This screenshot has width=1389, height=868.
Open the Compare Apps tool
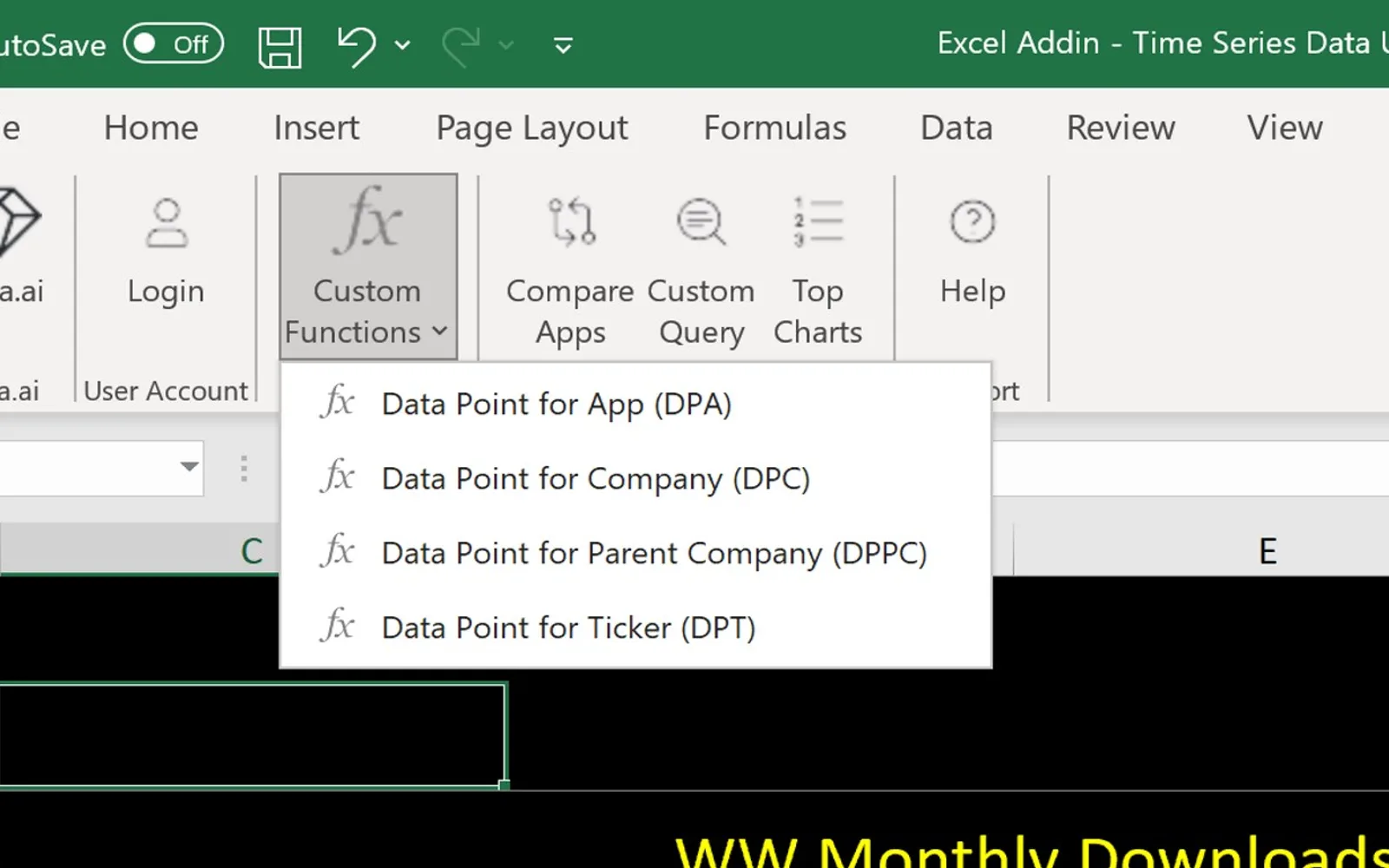point(570,269)
